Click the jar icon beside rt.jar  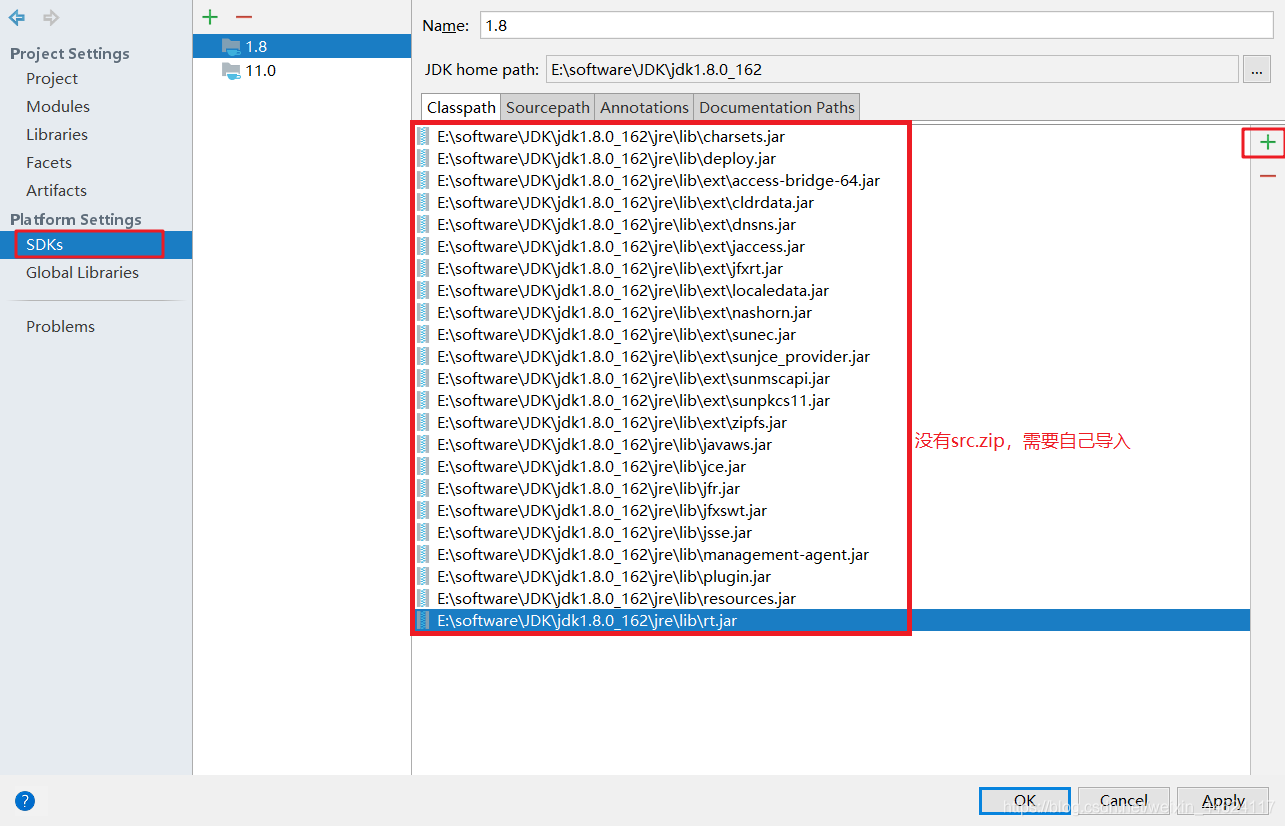click(x=423, y=620)
